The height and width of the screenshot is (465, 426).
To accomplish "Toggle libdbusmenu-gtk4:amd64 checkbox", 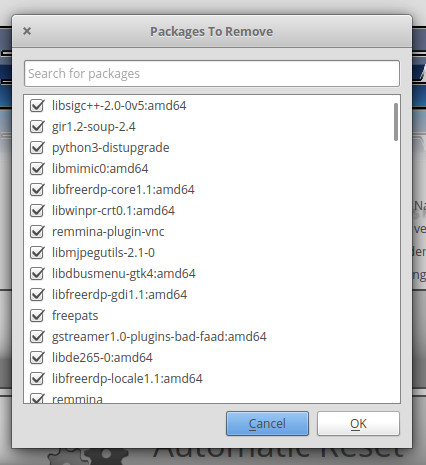I will [x=37, y=274].
